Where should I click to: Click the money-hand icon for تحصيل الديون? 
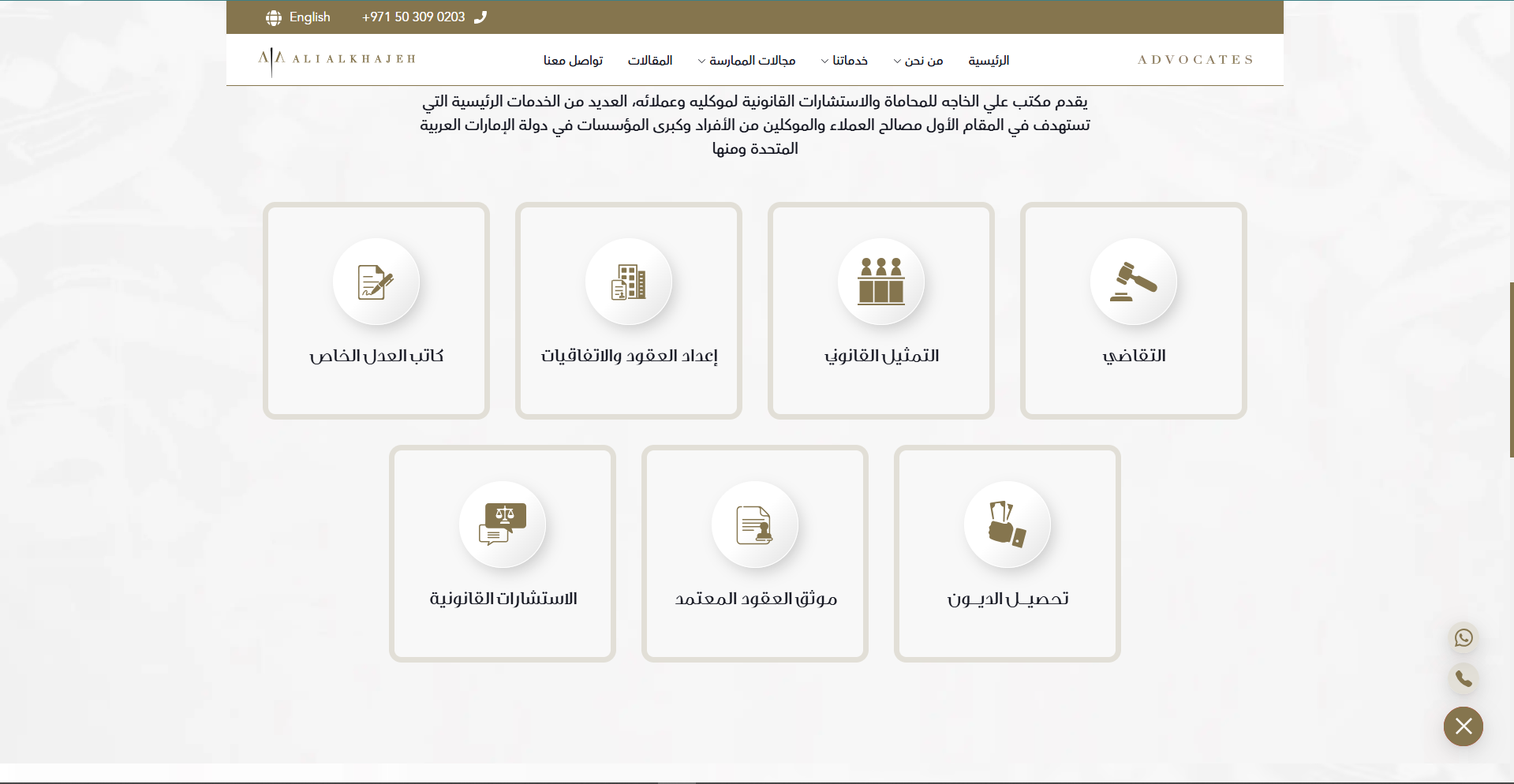point(1007,524)
